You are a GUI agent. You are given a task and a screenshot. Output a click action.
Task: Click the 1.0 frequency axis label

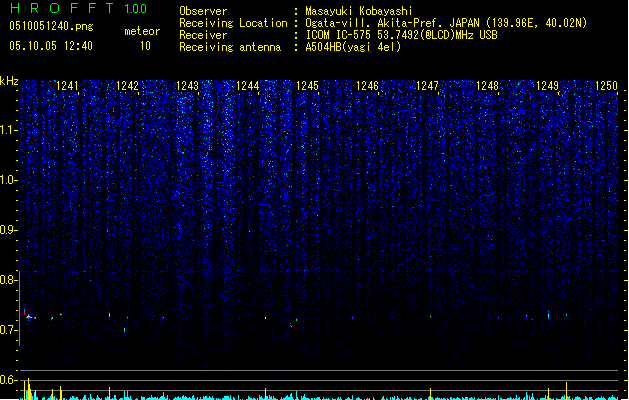(8, 180)
